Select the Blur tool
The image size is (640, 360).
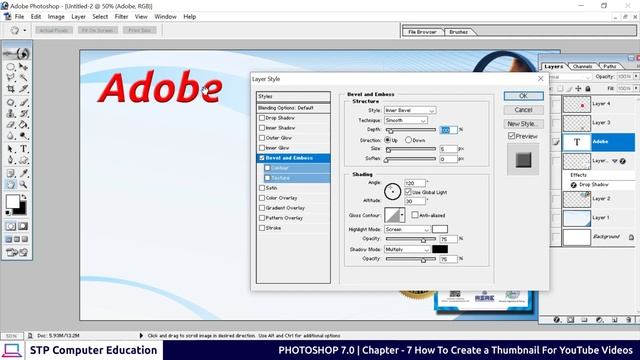click(11, 136)
